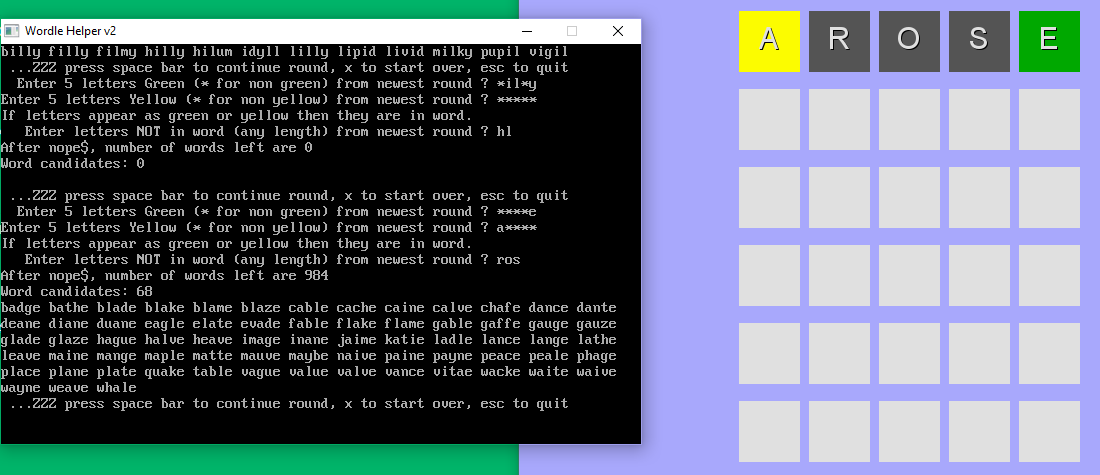This screenshot has width=1100, height=475.
Task: Click the candidate word 'wayne'
Action: [20, 388]
